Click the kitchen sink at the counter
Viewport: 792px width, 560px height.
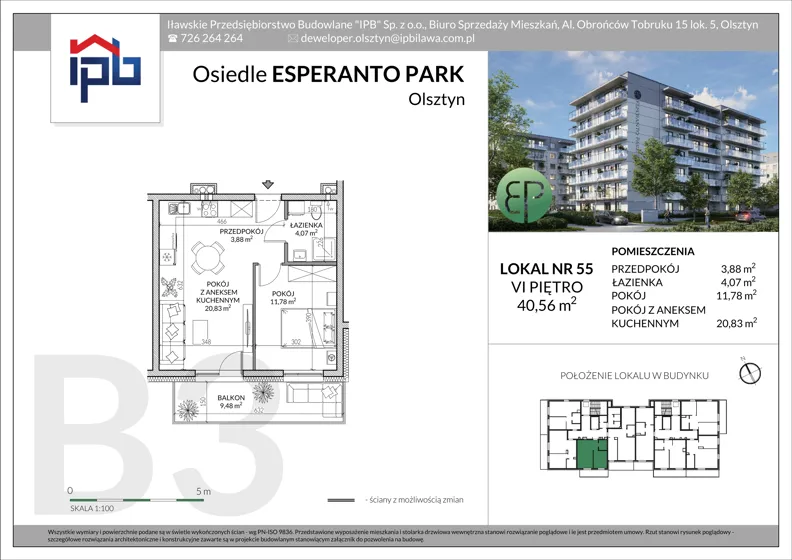(x=179, y=208)
